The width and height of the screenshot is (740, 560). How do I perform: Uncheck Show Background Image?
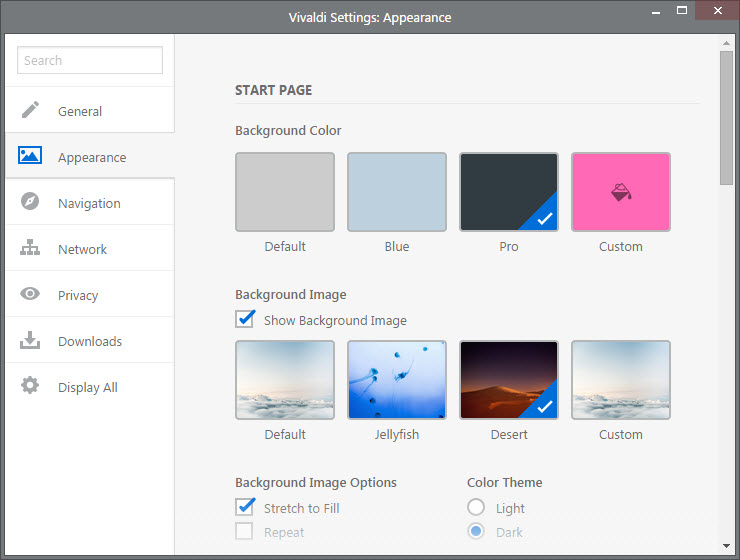coord(244,319)
